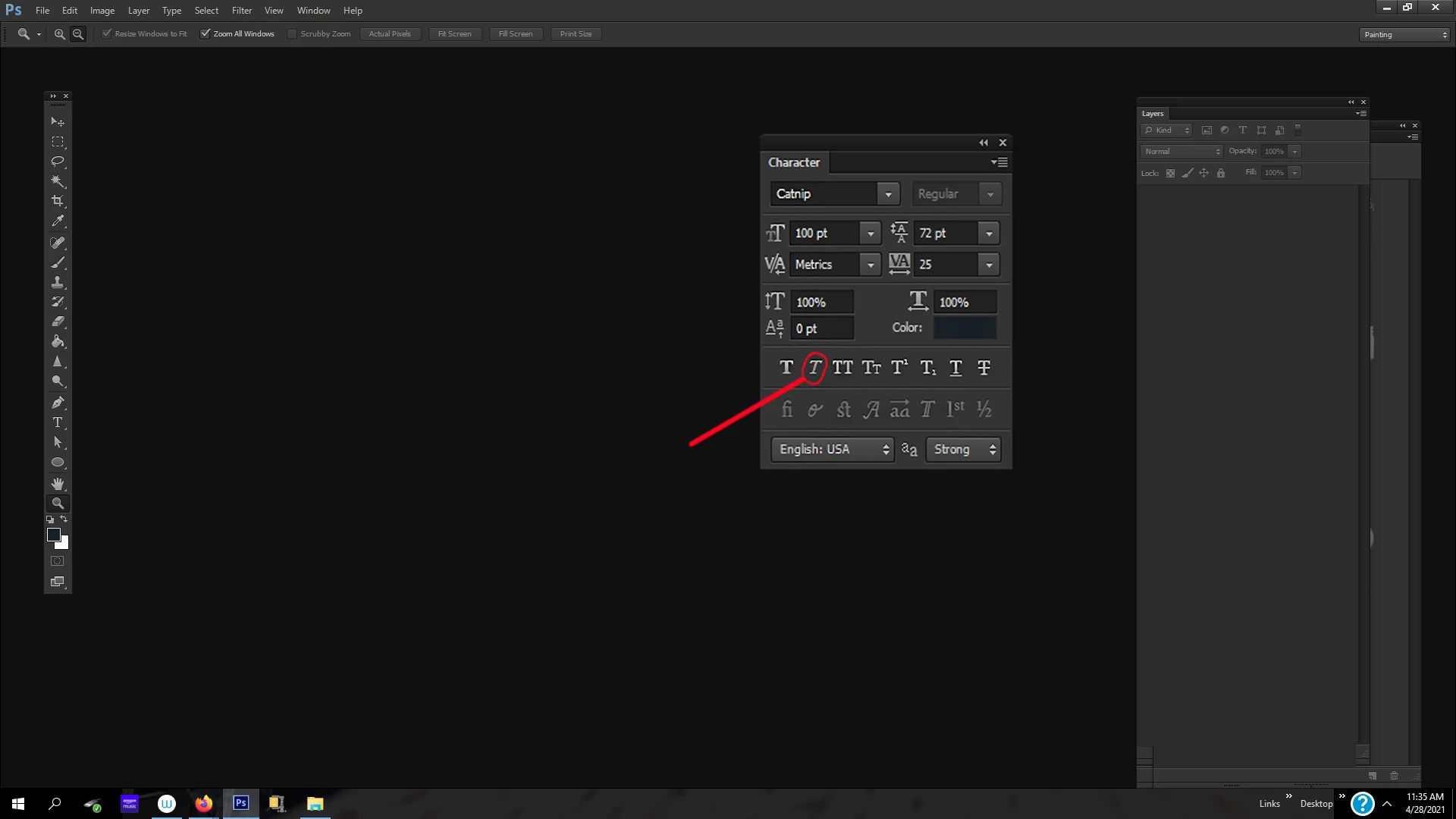This screenshot has height=819, width=1456.
Task: Enable All Caps text style
Action: coord(843,368)
